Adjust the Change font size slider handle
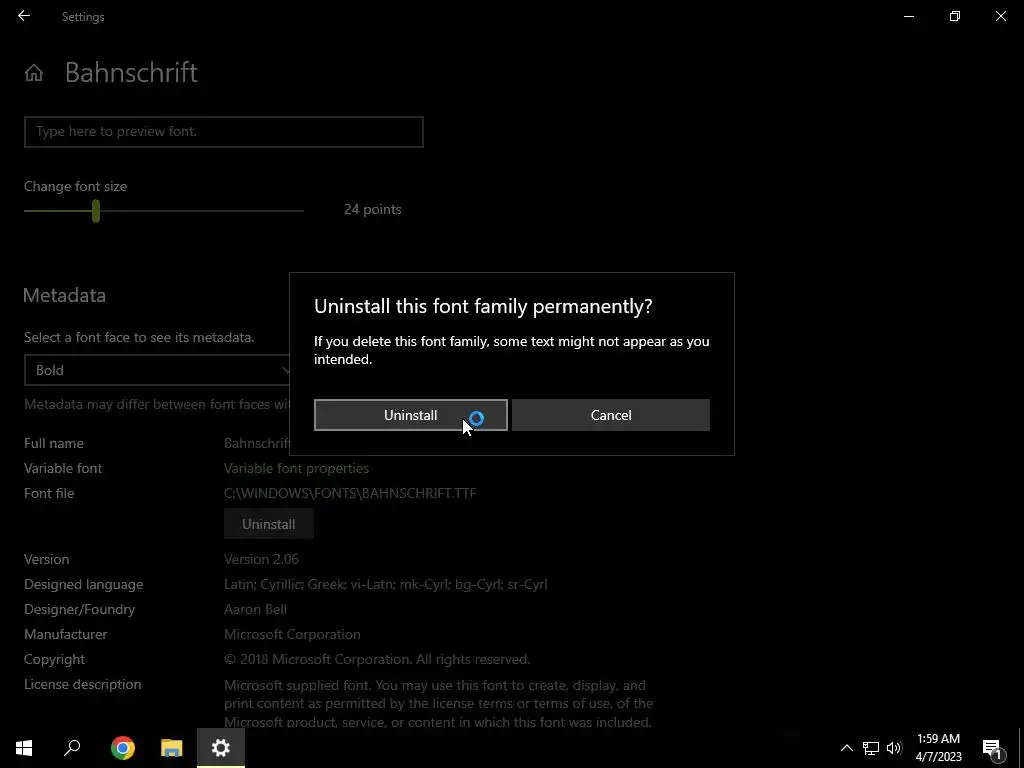Viewport: 1024px width, 768px height. coord(96,211)
